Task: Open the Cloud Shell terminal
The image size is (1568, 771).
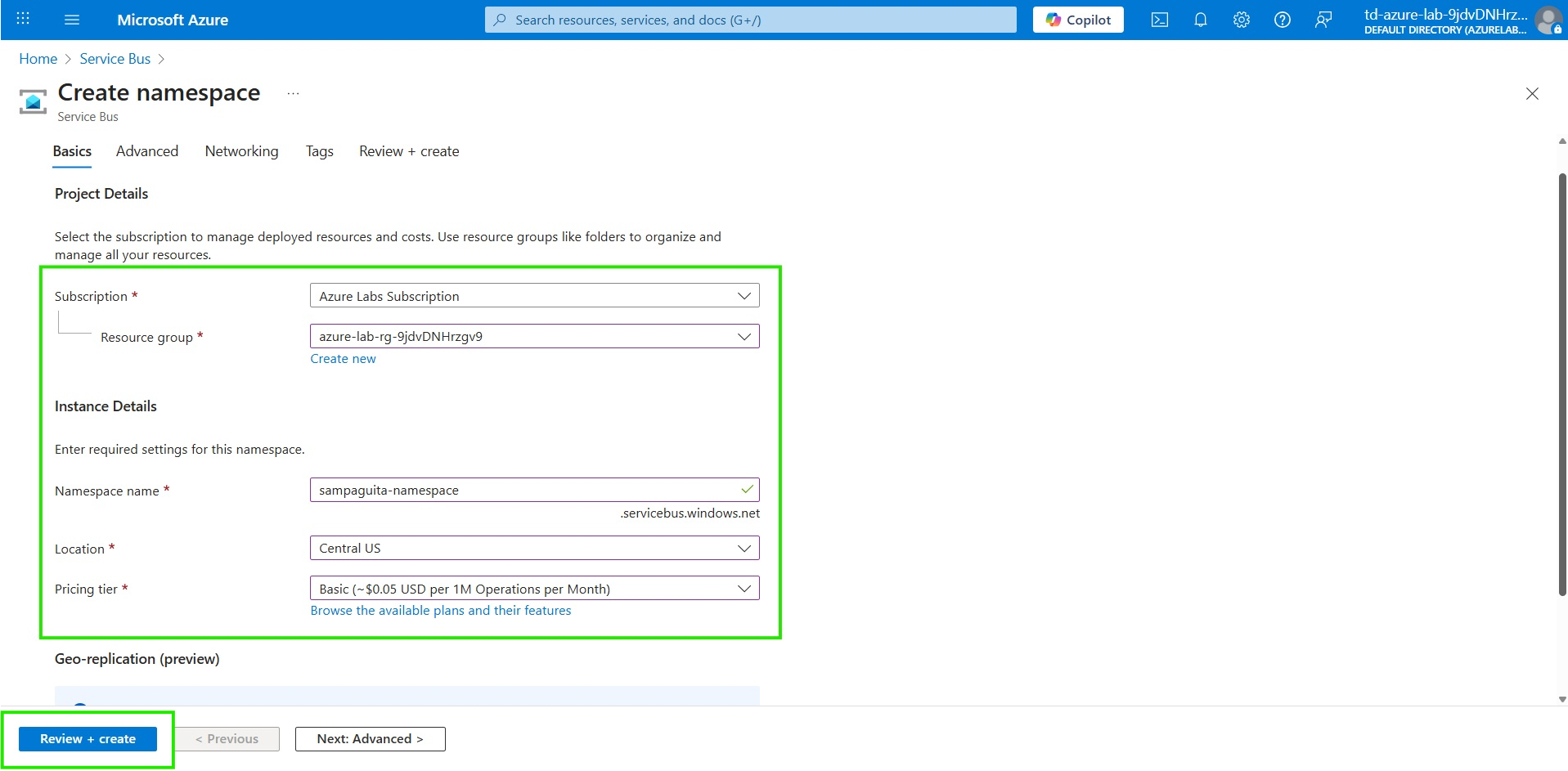Action: point(1159,19)
